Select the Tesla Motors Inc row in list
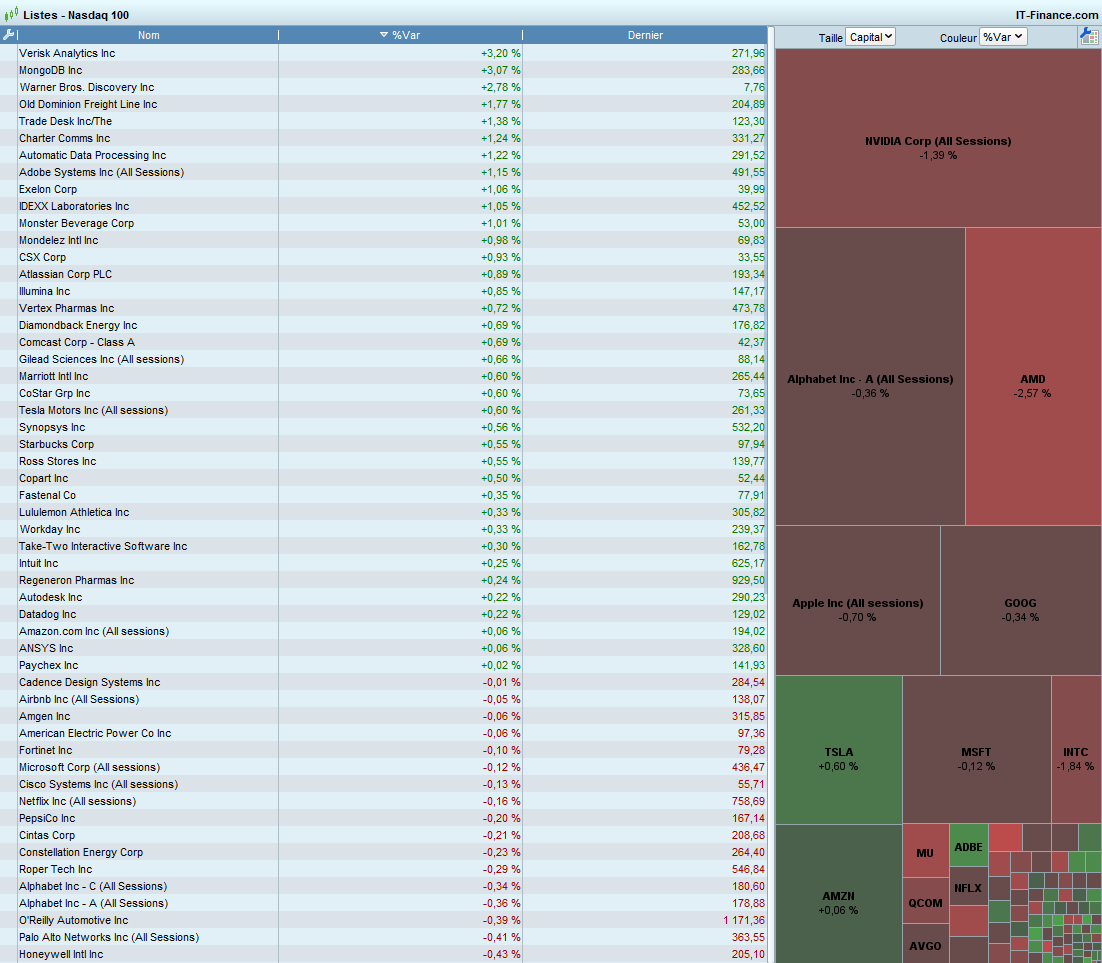1102x963 pixels. click(383, 411)
